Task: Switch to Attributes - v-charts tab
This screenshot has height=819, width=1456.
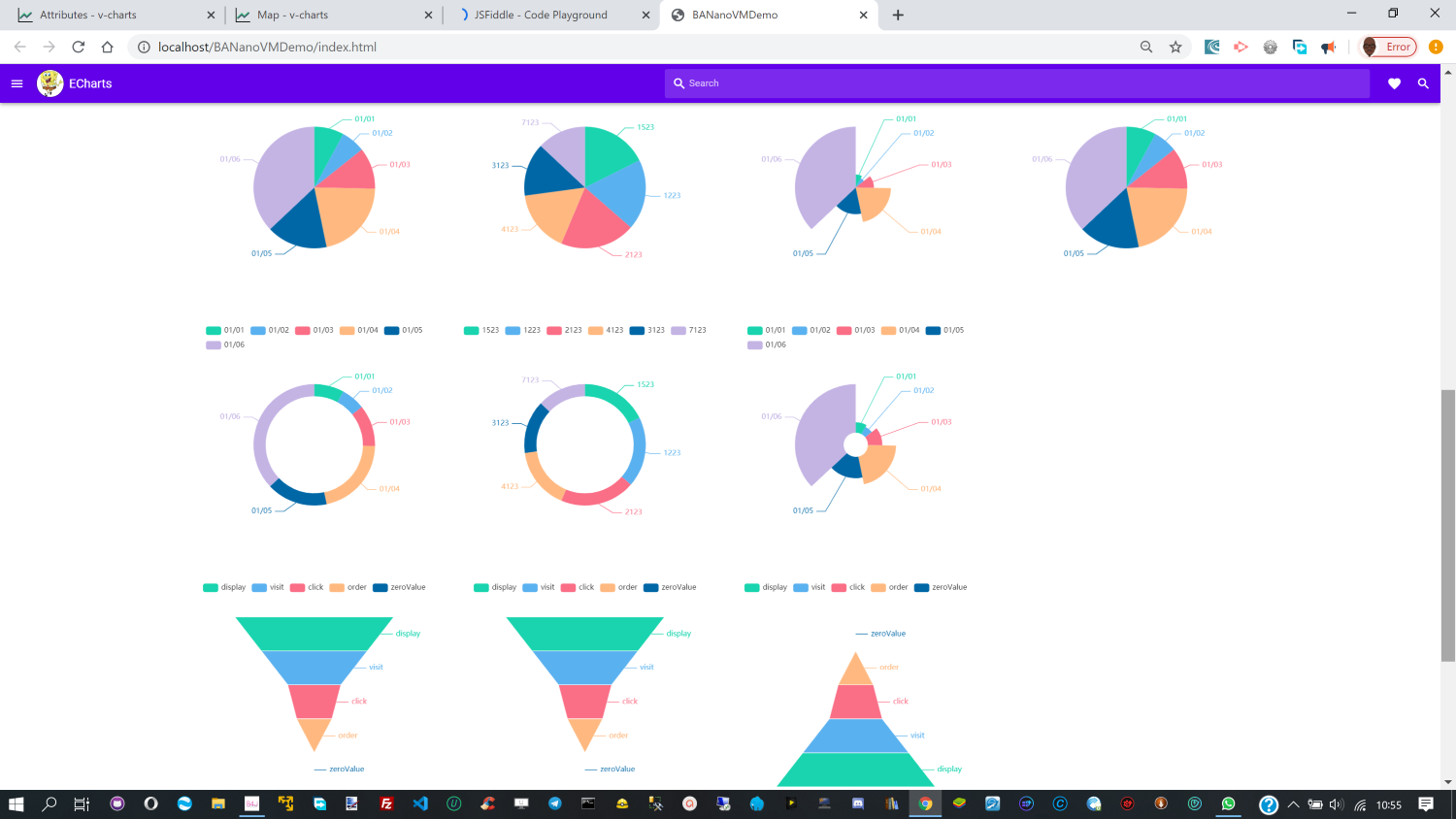Action: click(115, 16)
